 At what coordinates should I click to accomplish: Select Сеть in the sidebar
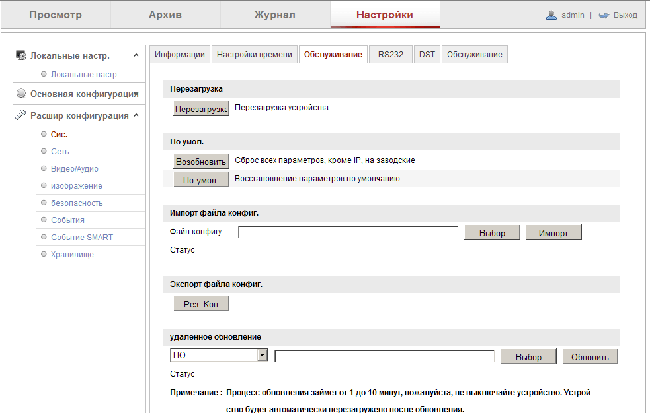60,151
